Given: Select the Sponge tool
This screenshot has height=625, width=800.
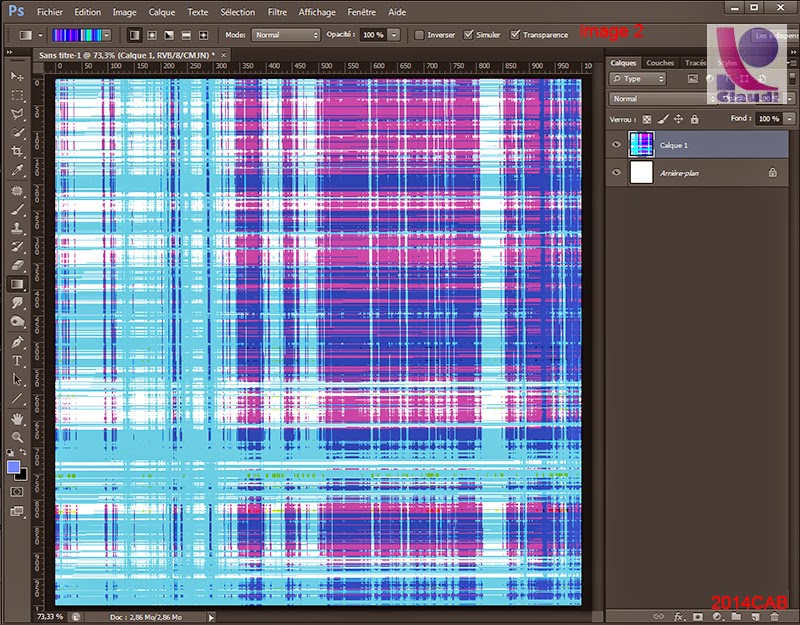Looking at the screenshot, I should pyautogui.click(x=17, y=322).
